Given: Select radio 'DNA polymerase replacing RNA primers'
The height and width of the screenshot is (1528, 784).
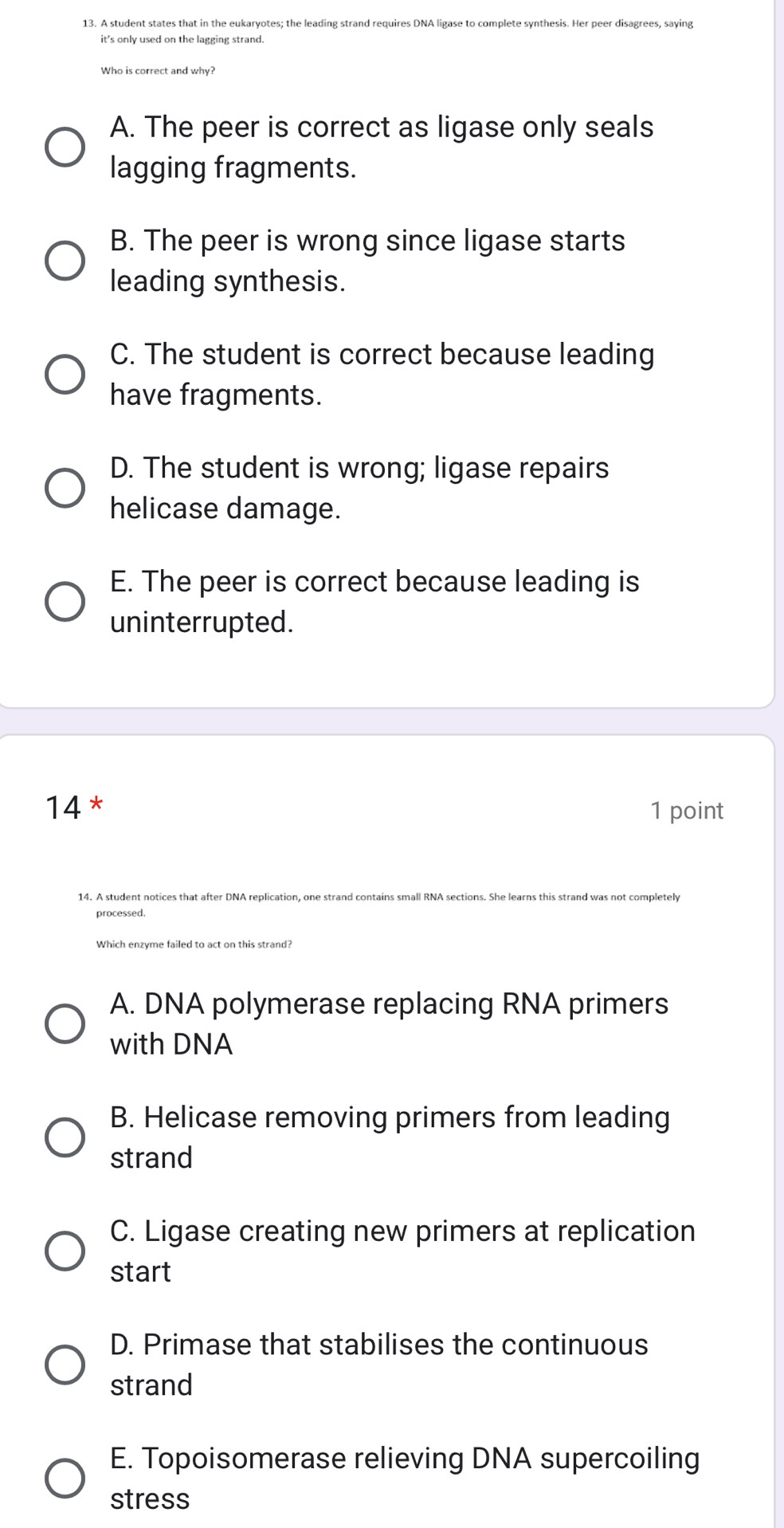Looking at the screenshot, I should pyautogui.click(x=65, y=1024).
